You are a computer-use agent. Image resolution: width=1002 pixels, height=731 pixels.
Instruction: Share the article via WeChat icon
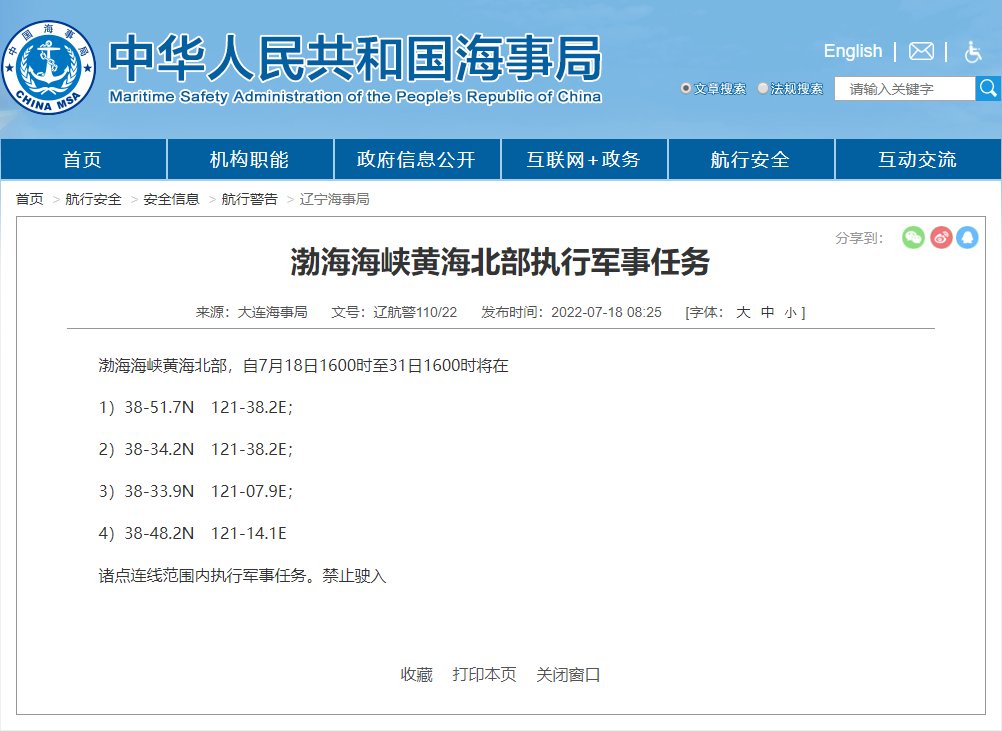913,237
